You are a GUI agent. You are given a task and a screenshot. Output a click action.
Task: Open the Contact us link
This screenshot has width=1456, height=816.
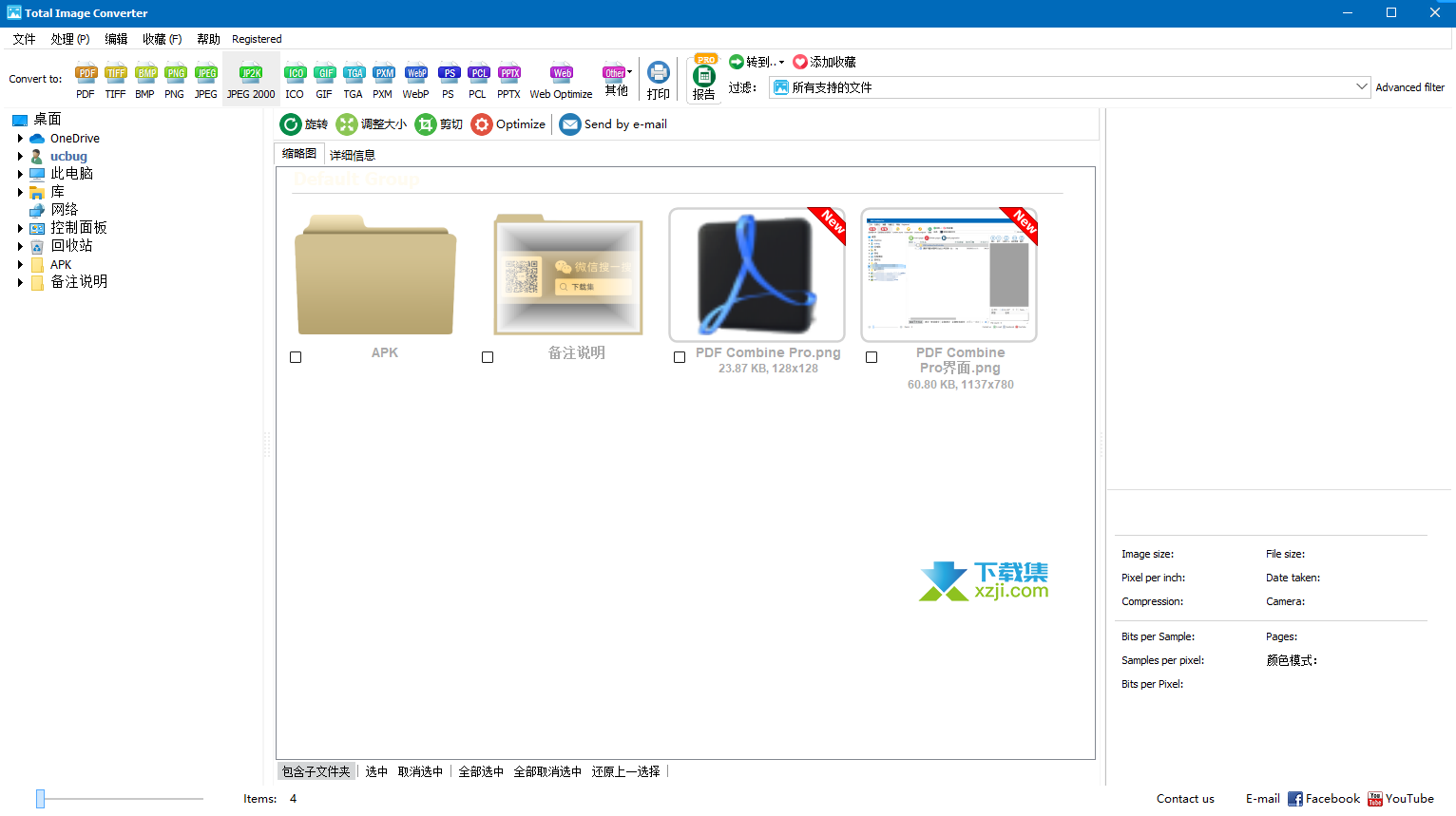1185,799
